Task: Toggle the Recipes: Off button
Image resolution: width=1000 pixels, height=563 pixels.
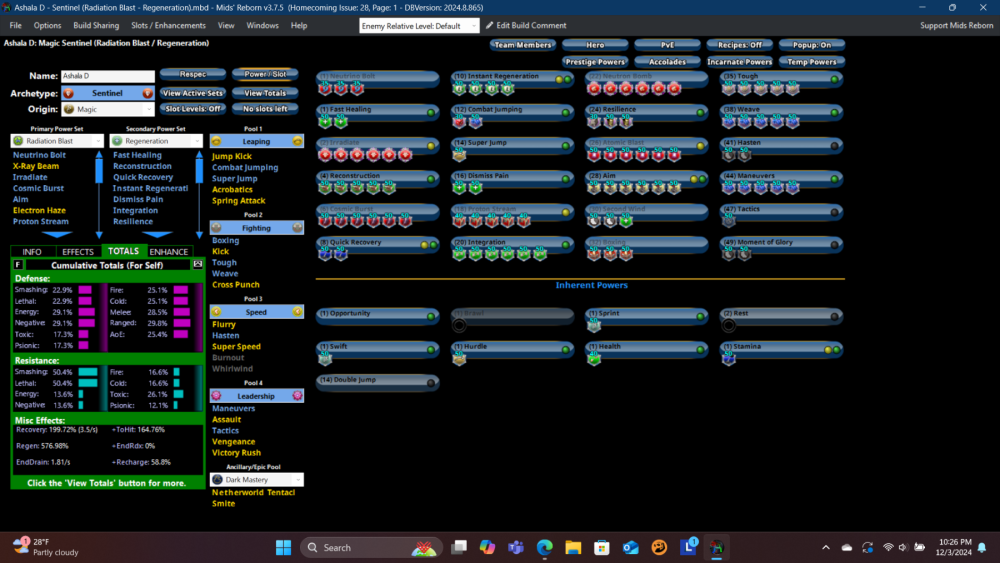Action: tap(740, 45)
